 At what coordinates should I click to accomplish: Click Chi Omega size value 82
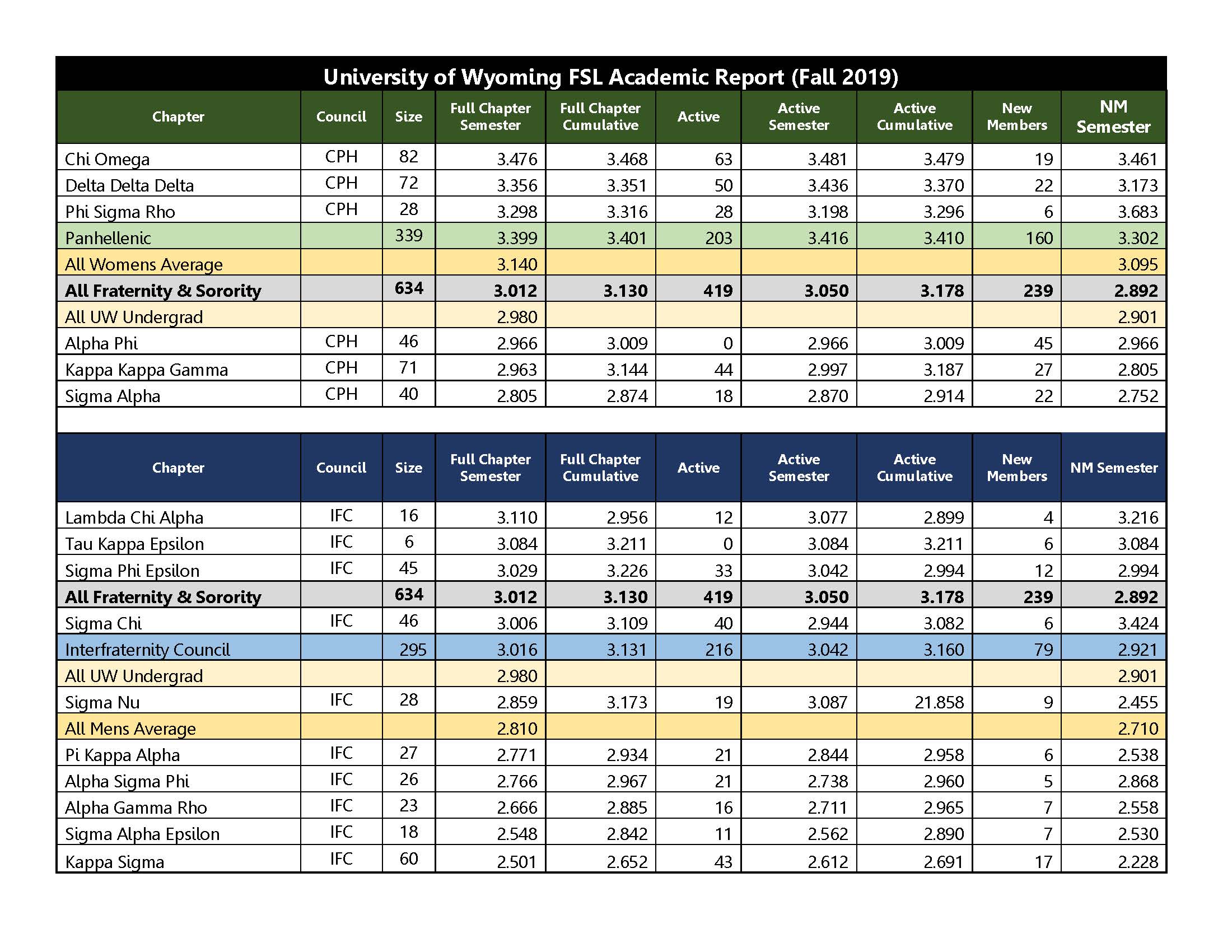point(408,156)
